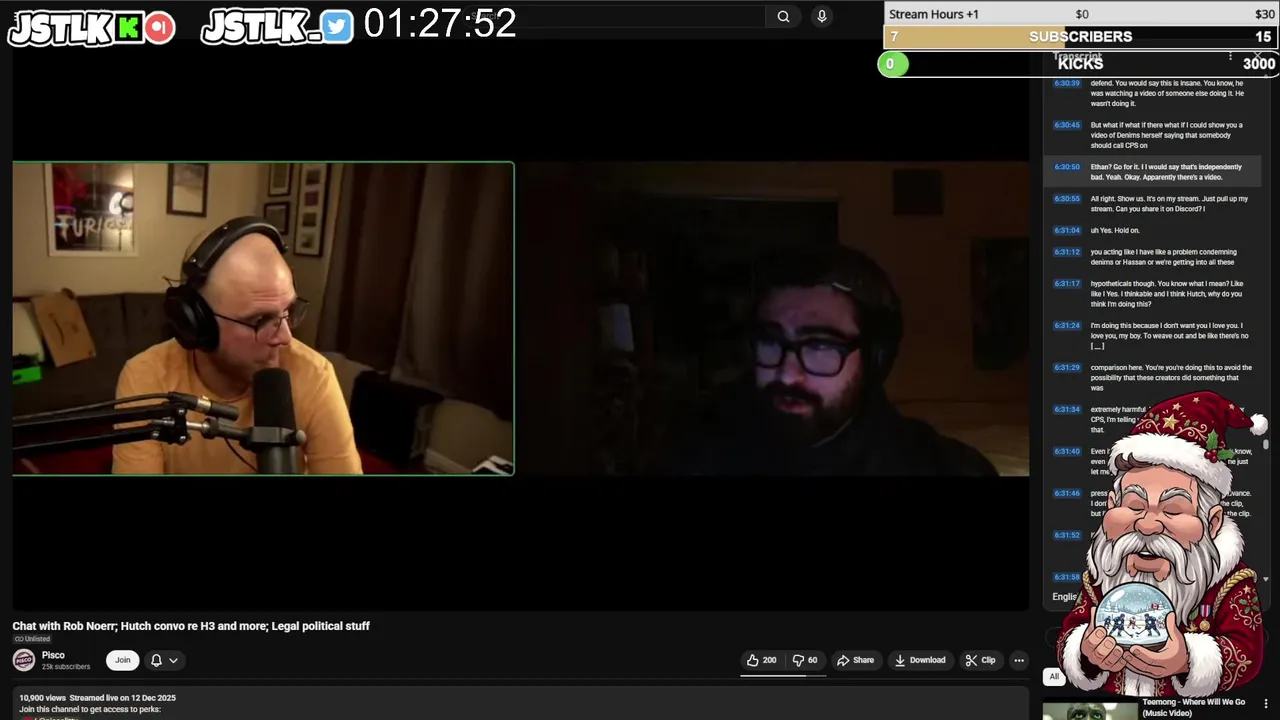Jump to transcript timestamp 6:31:24

click(x=1067, y=325)
